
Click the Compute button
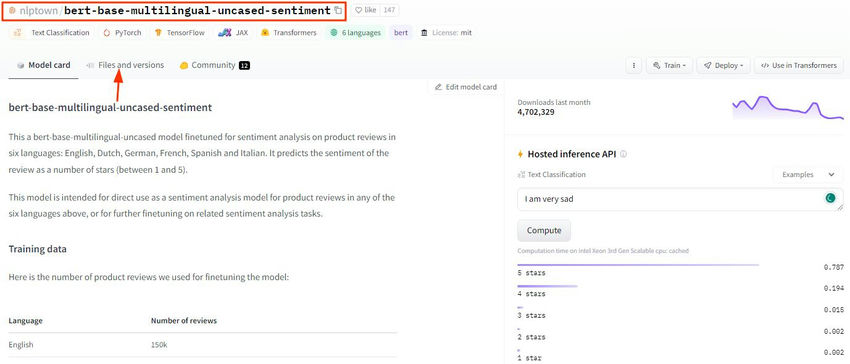544,231
